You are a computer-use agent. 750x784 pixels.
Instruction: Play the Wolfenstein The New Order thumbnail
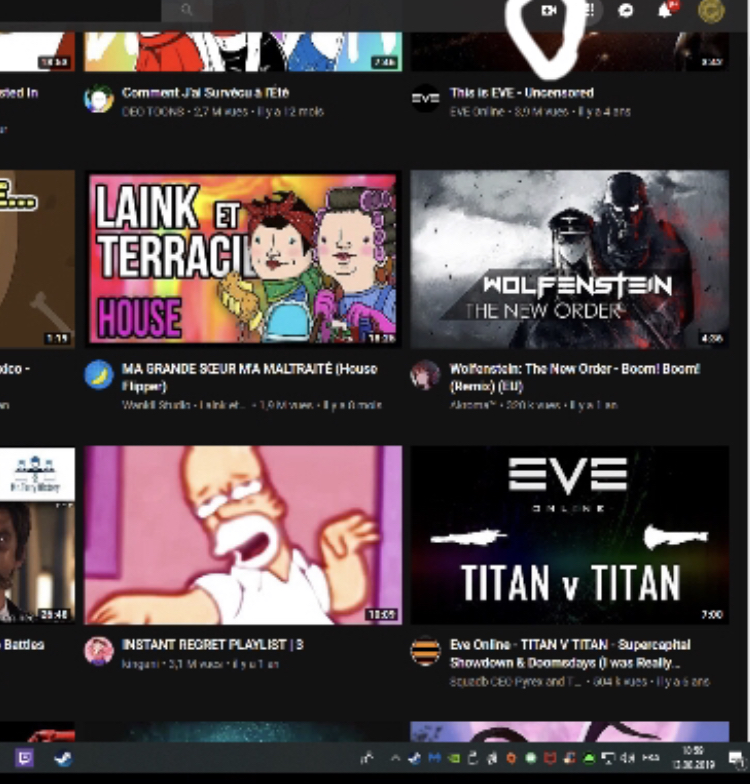[x=570, y=259]
